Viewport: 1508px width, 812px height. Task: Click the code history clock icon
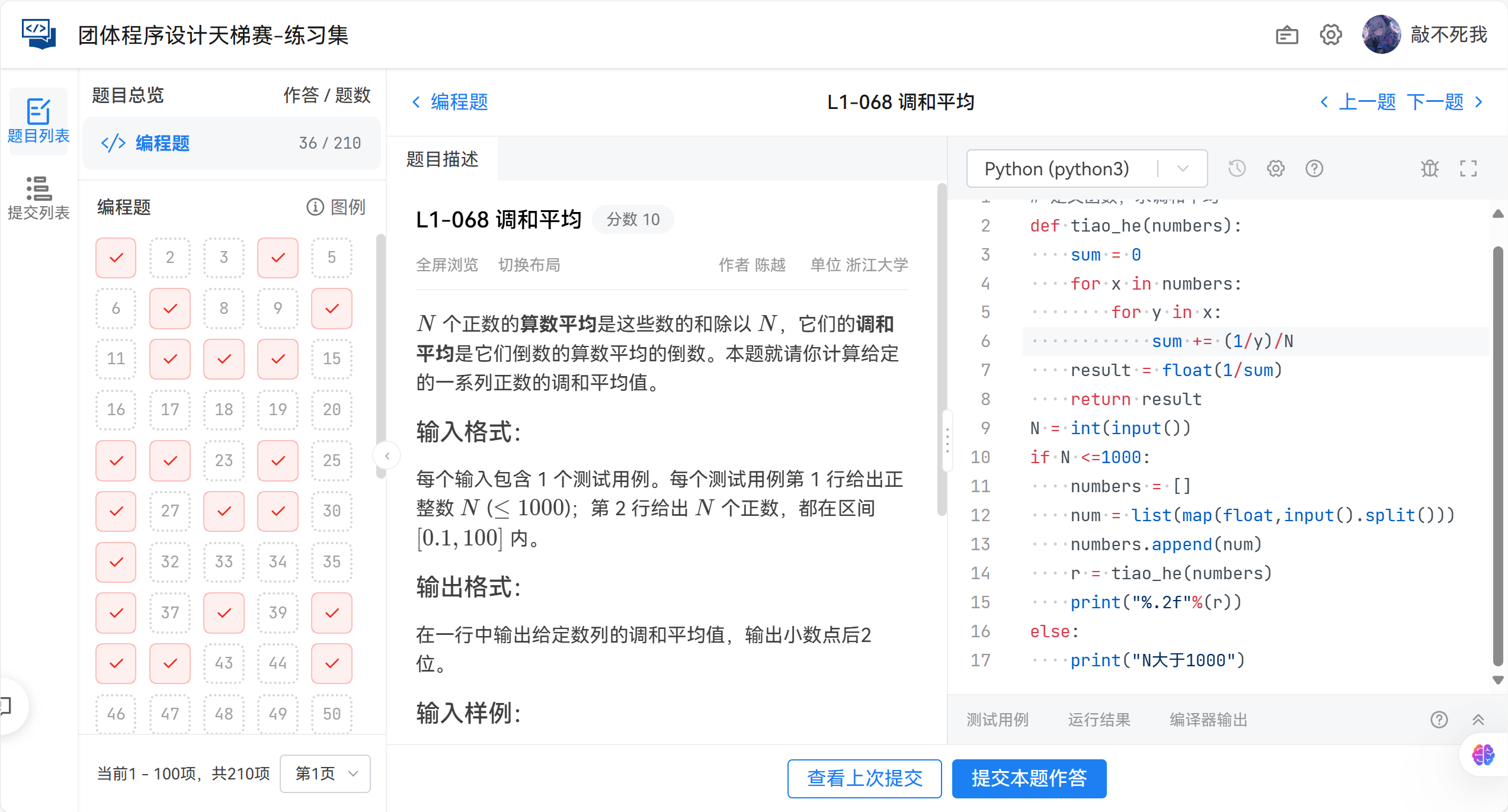coord(1237,169)
